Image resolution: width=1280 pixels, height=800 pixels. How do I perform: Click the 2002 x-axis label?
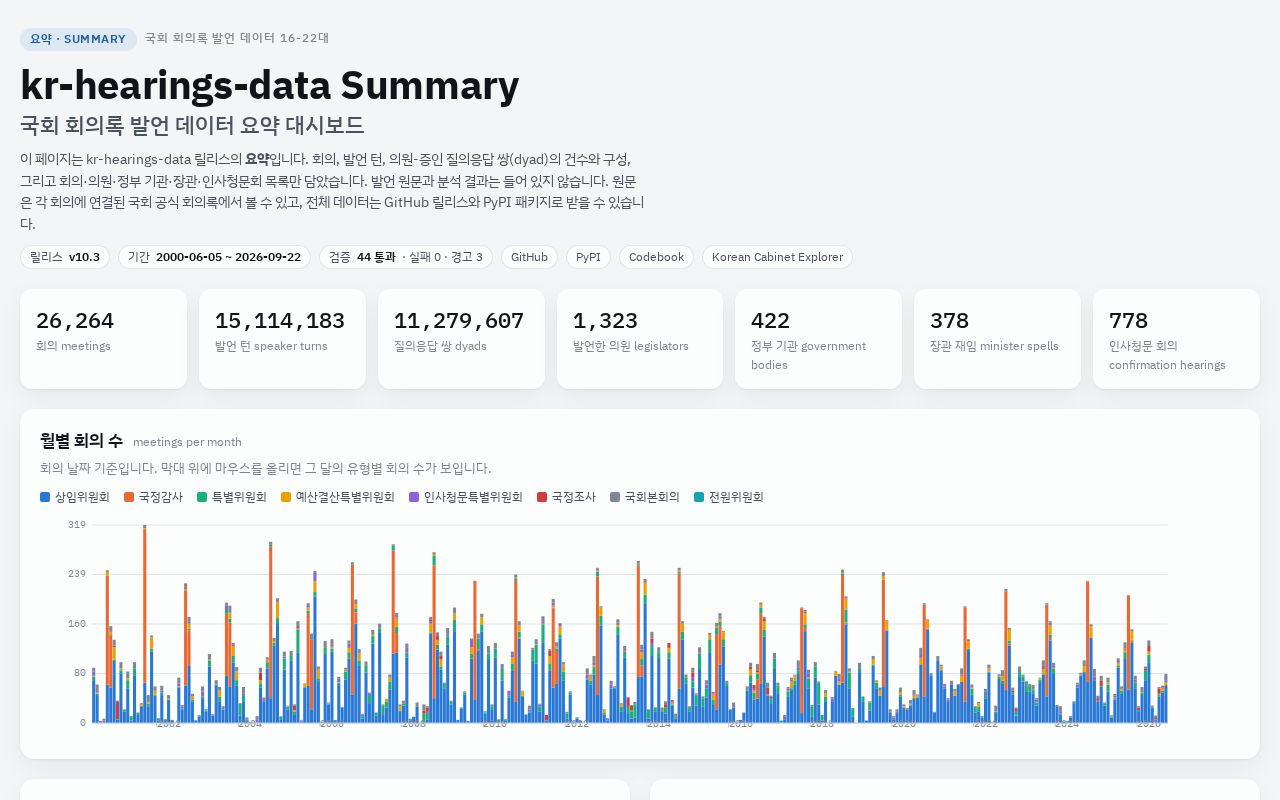pos(168,724)
